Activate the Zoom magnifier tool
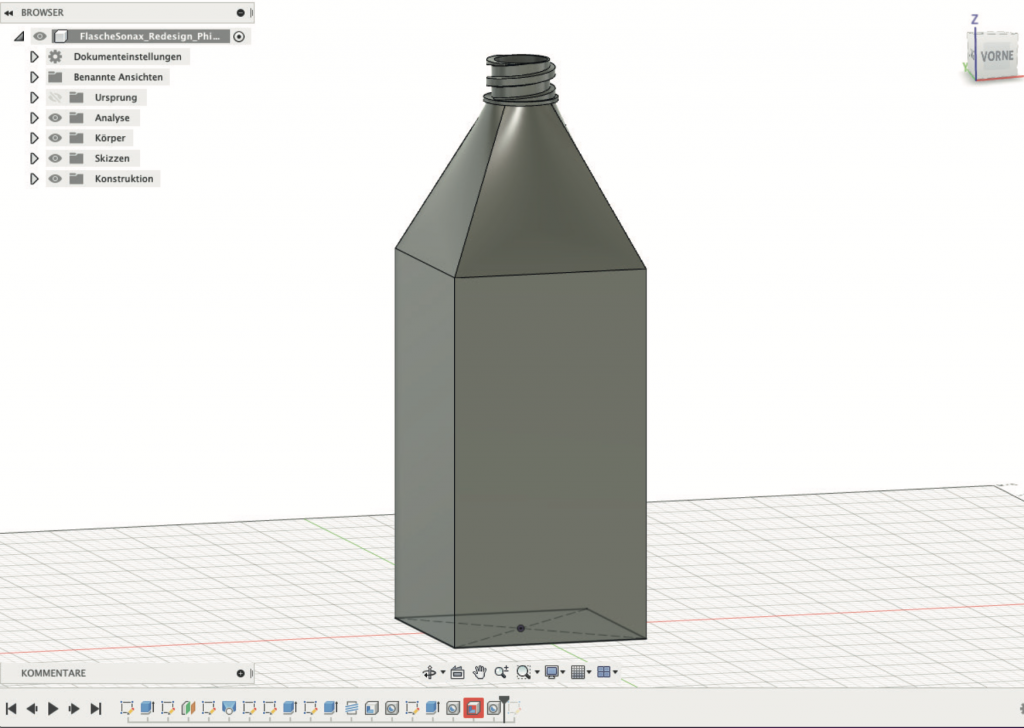The height and width of the screenshot is (728, 1024). coord(525,672)
